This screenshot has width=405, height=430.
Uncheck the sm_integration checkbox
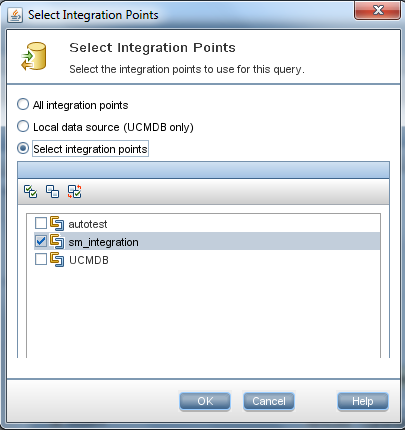tap(41, 241)
